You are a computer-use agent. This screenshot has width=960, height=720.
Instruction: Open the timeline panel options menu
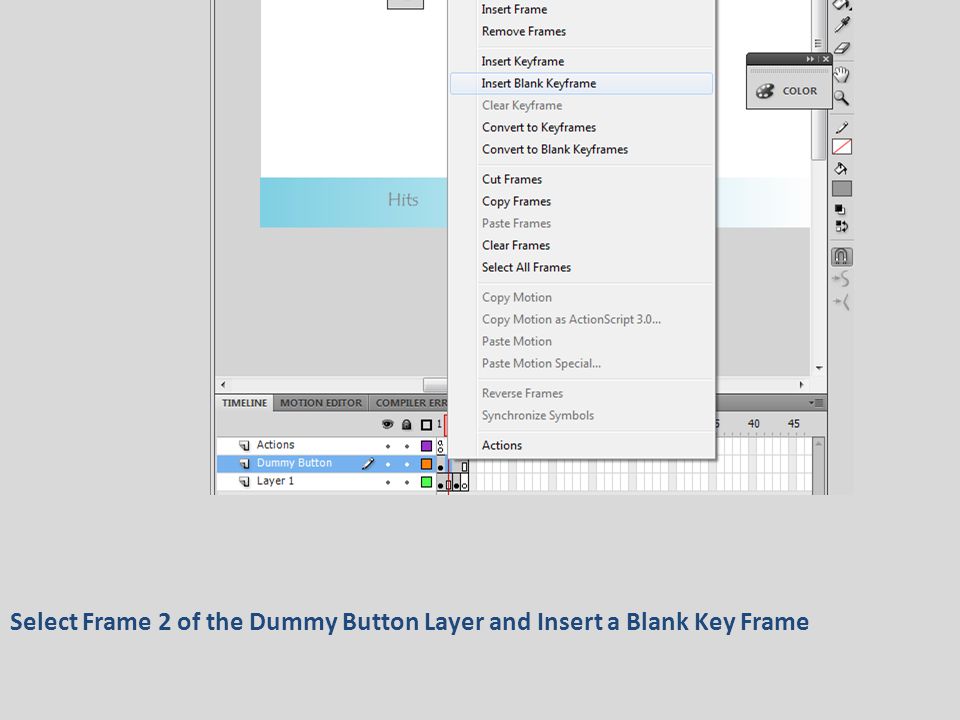(x=816, y=403)
